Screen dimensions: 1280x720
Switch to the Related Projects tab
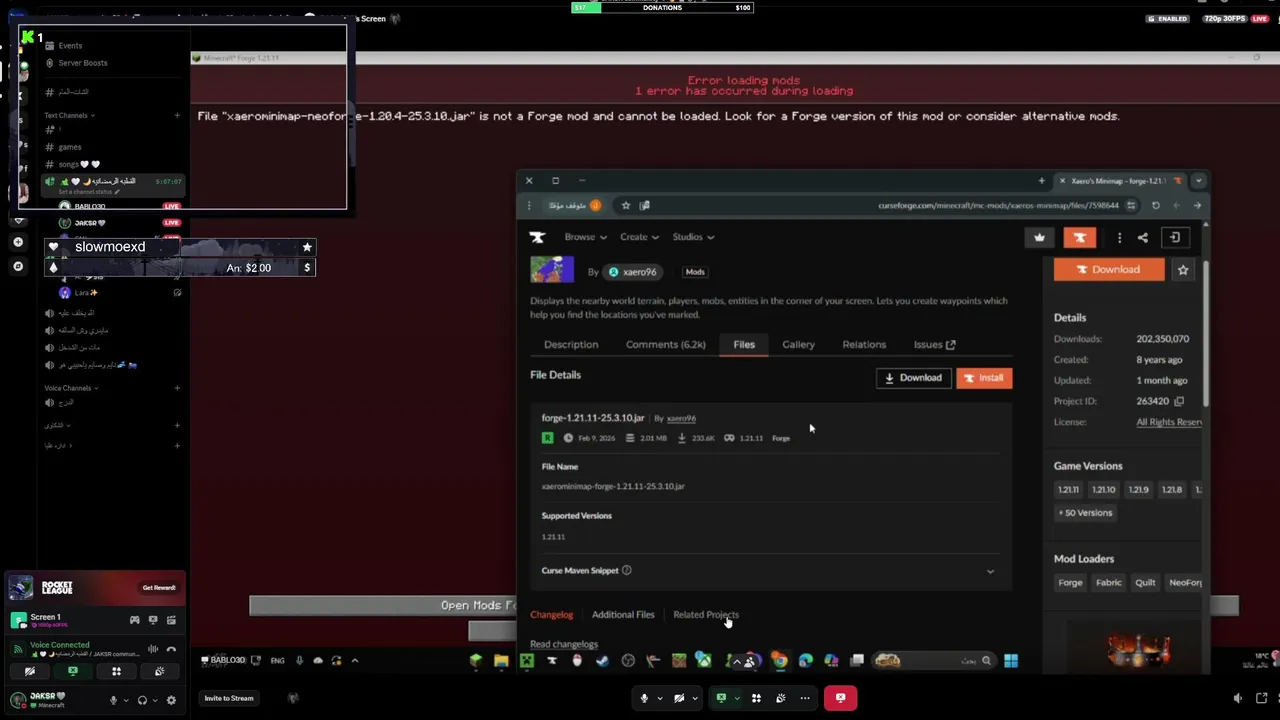click(x=706, y=615)
